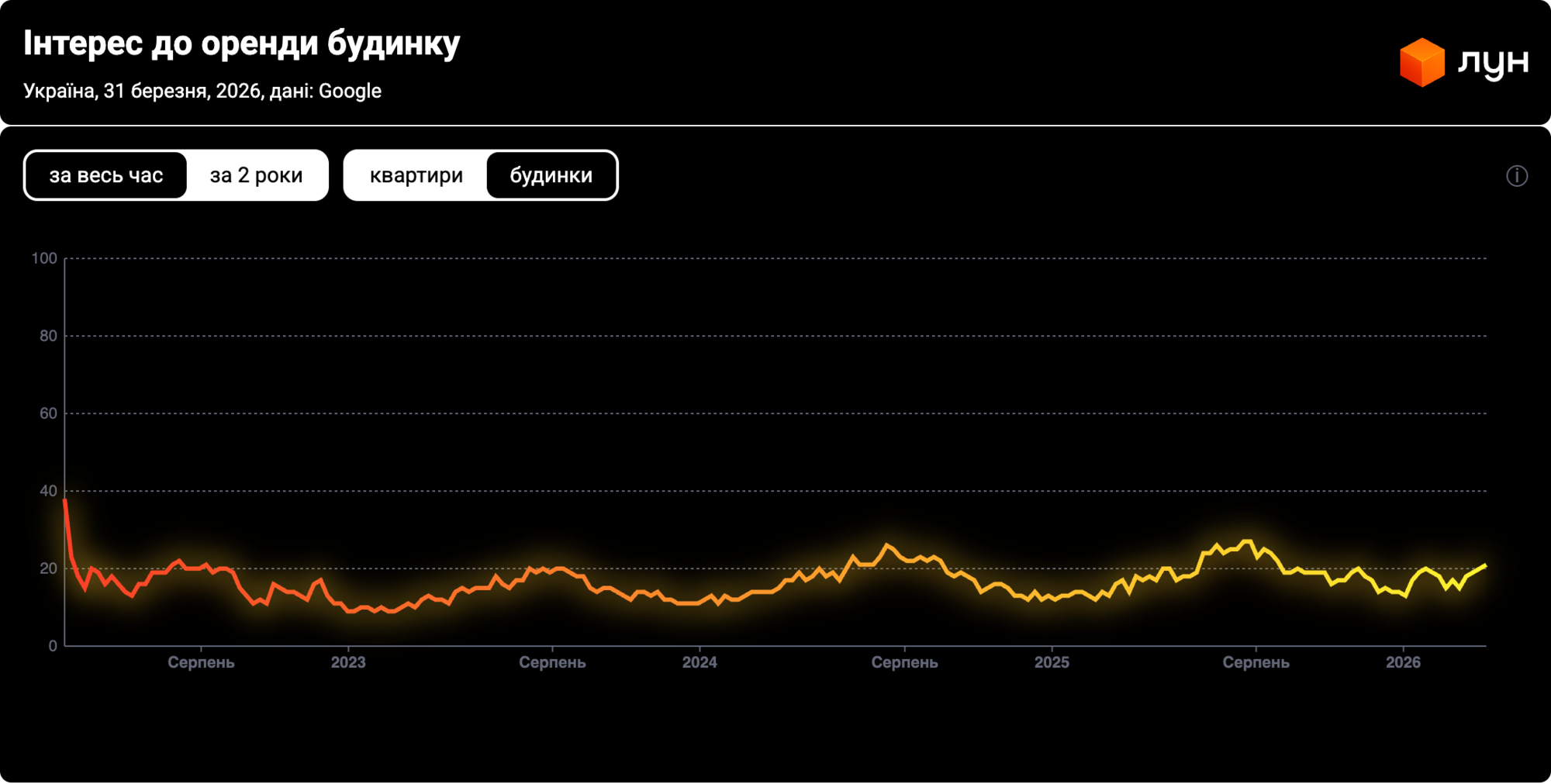
Task: Click the 2023 label on the x-axis
Action: [x=348, y=662]
